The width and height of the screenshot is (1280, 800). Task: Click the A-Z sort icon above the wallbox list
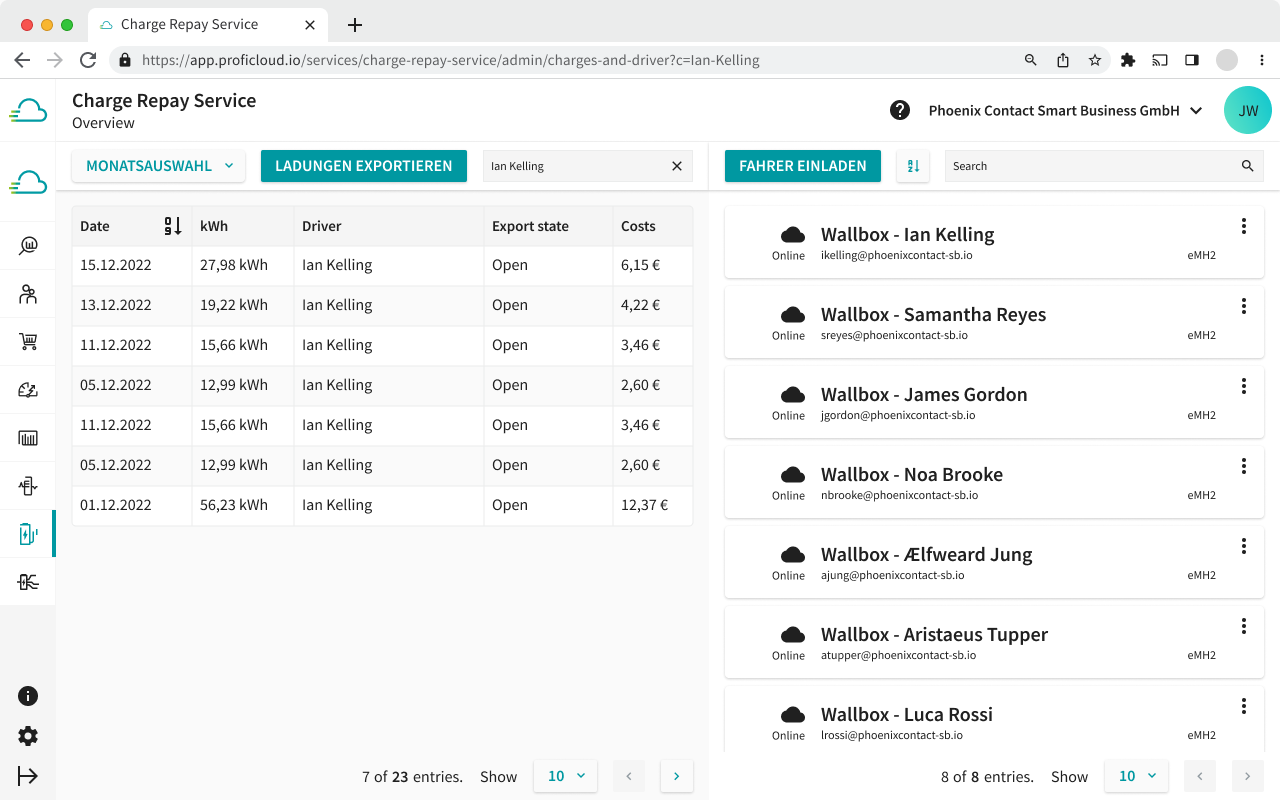[912, 165]
